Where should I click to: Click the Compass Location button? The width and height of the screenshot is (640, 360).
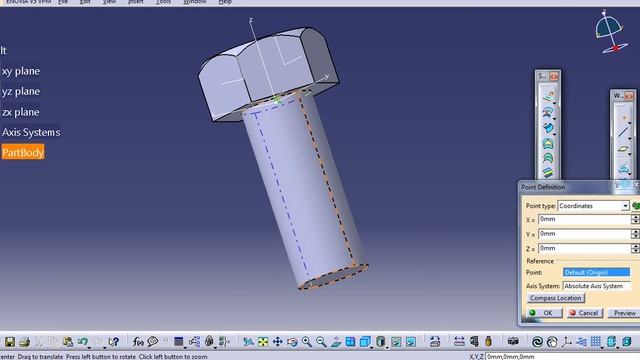tap(556, 298)
